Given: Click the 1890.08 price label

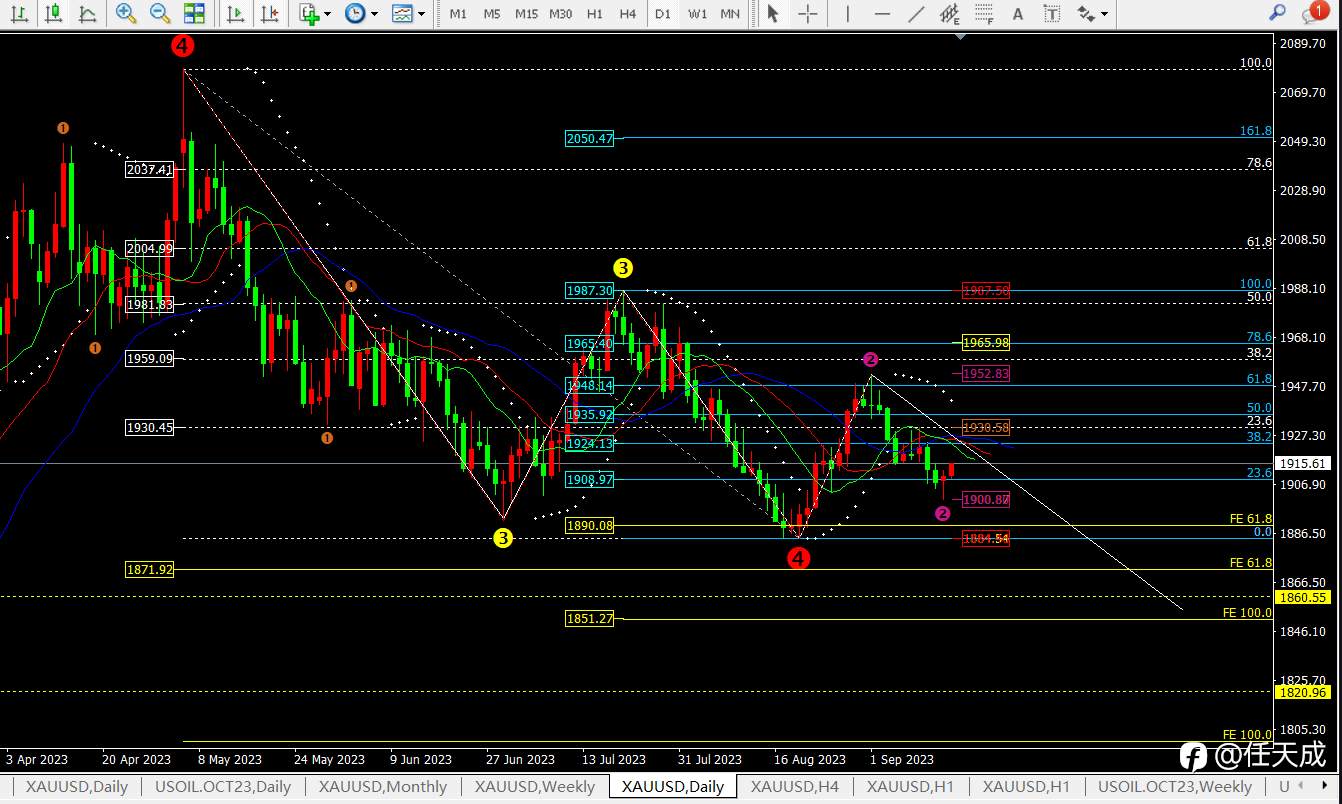Looking at the screenshot, I should click(590, 525).
